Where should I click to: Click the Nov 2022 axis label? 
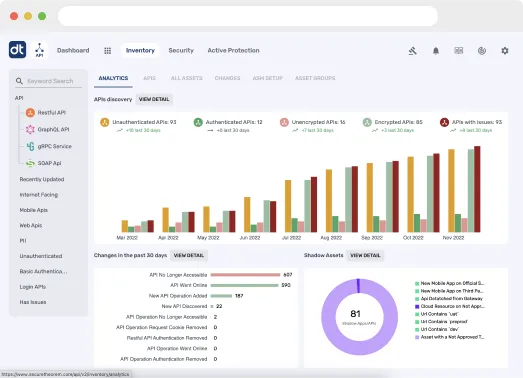(x=453, y=238)
